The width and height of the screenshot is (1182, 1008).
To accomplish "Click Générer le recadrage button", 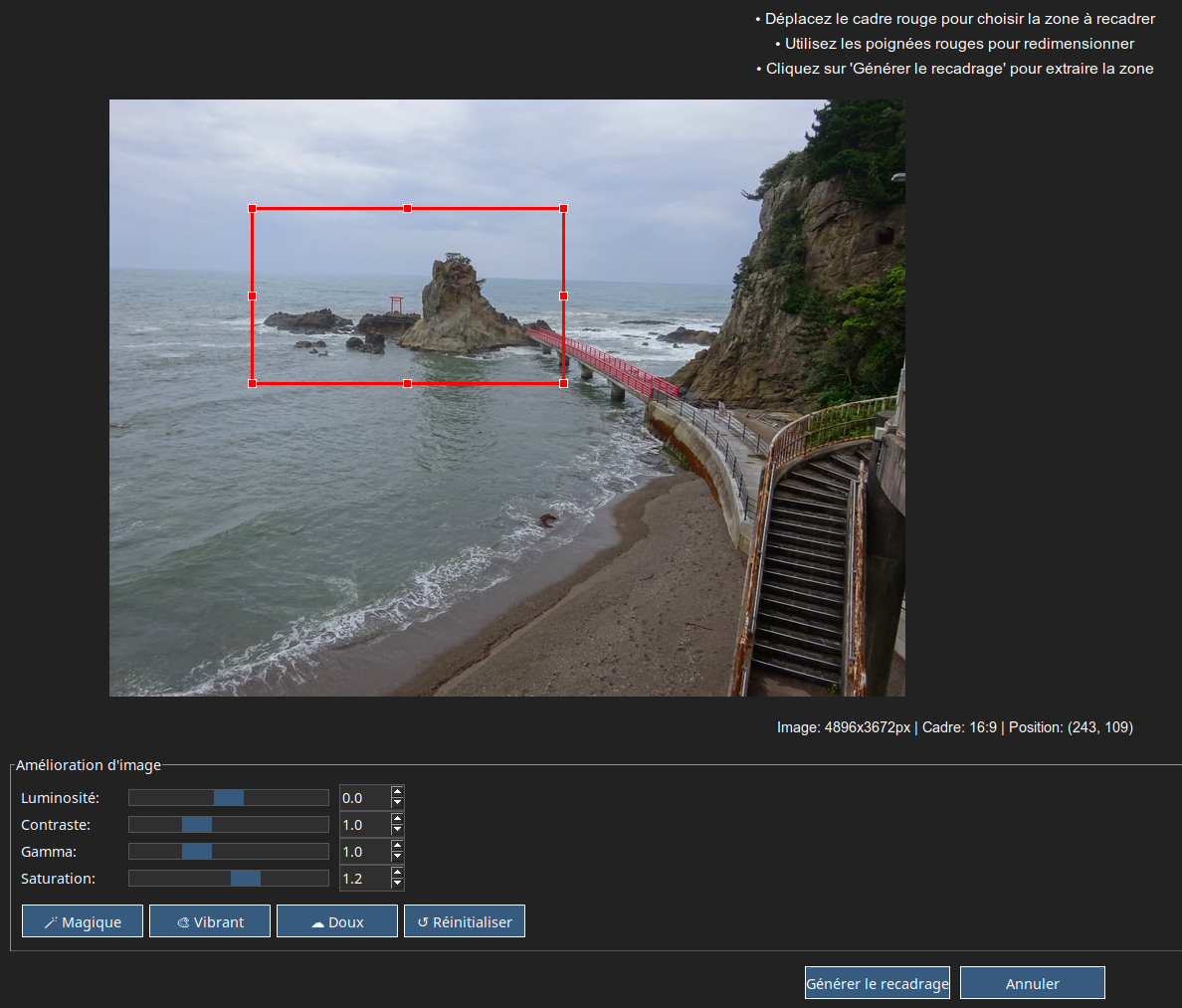I will coord(877,983).
